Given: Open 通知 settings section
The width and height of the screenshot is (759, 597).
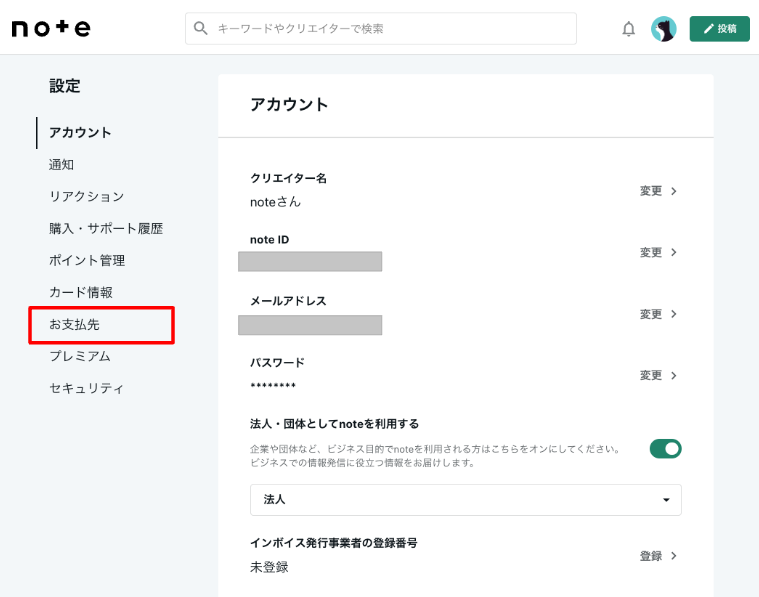Looking at the screenshot, I should click(61, 165).
